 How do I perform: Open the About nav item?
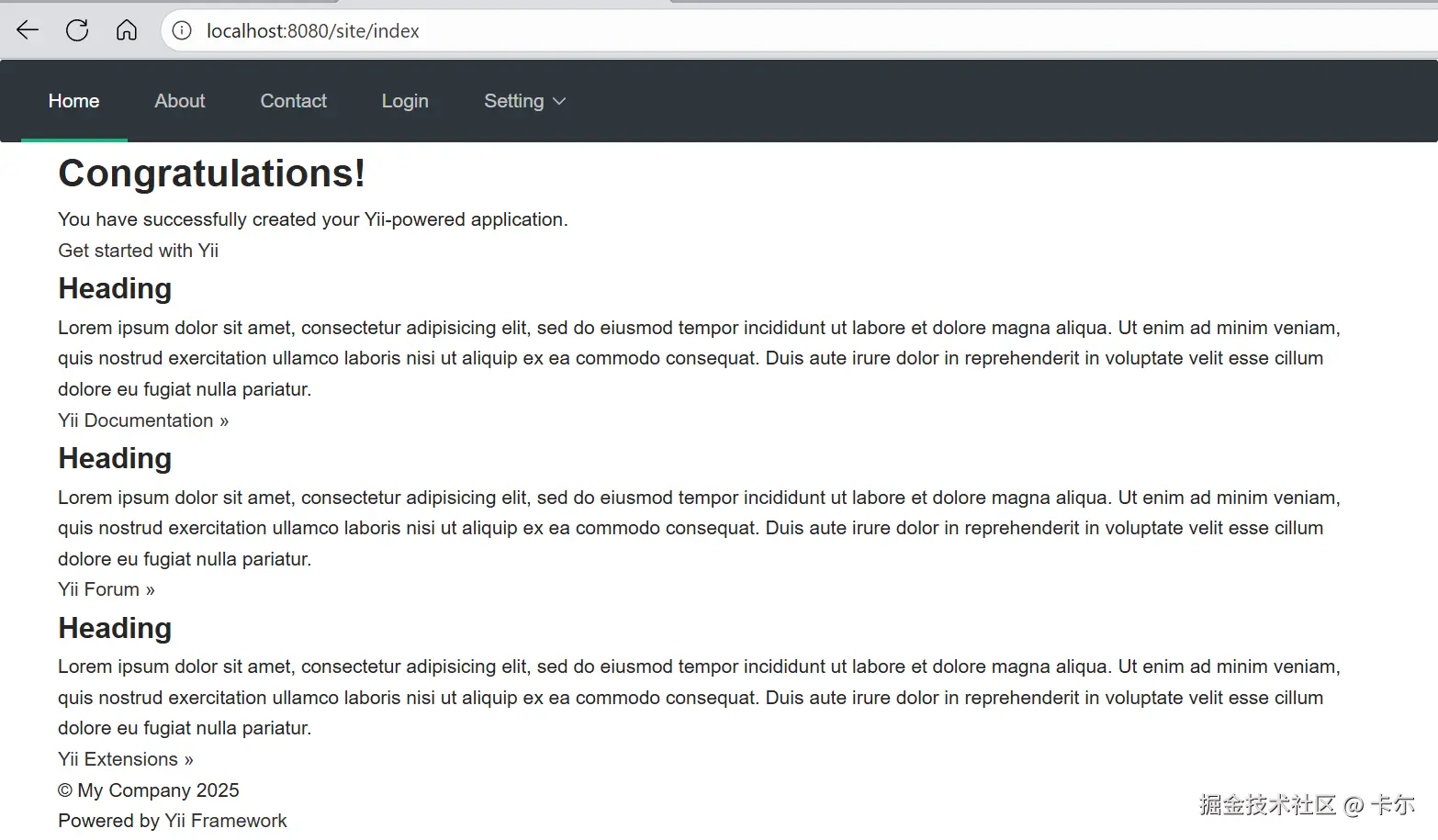pos(180,101)
